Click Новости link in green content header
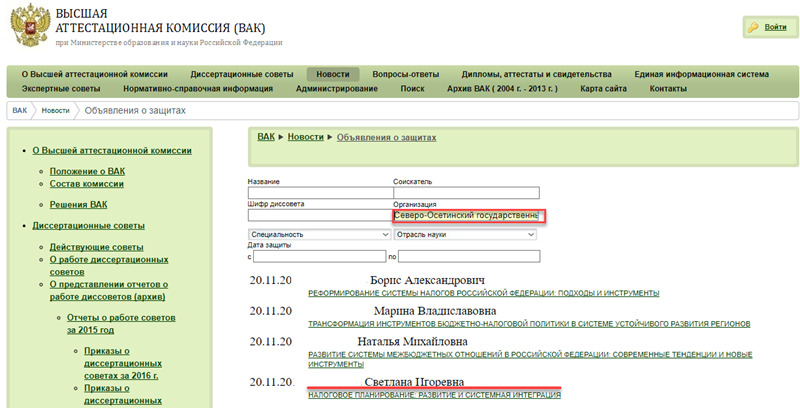The image size is (800, 408). pyautogui.click(x=306, y=137)
